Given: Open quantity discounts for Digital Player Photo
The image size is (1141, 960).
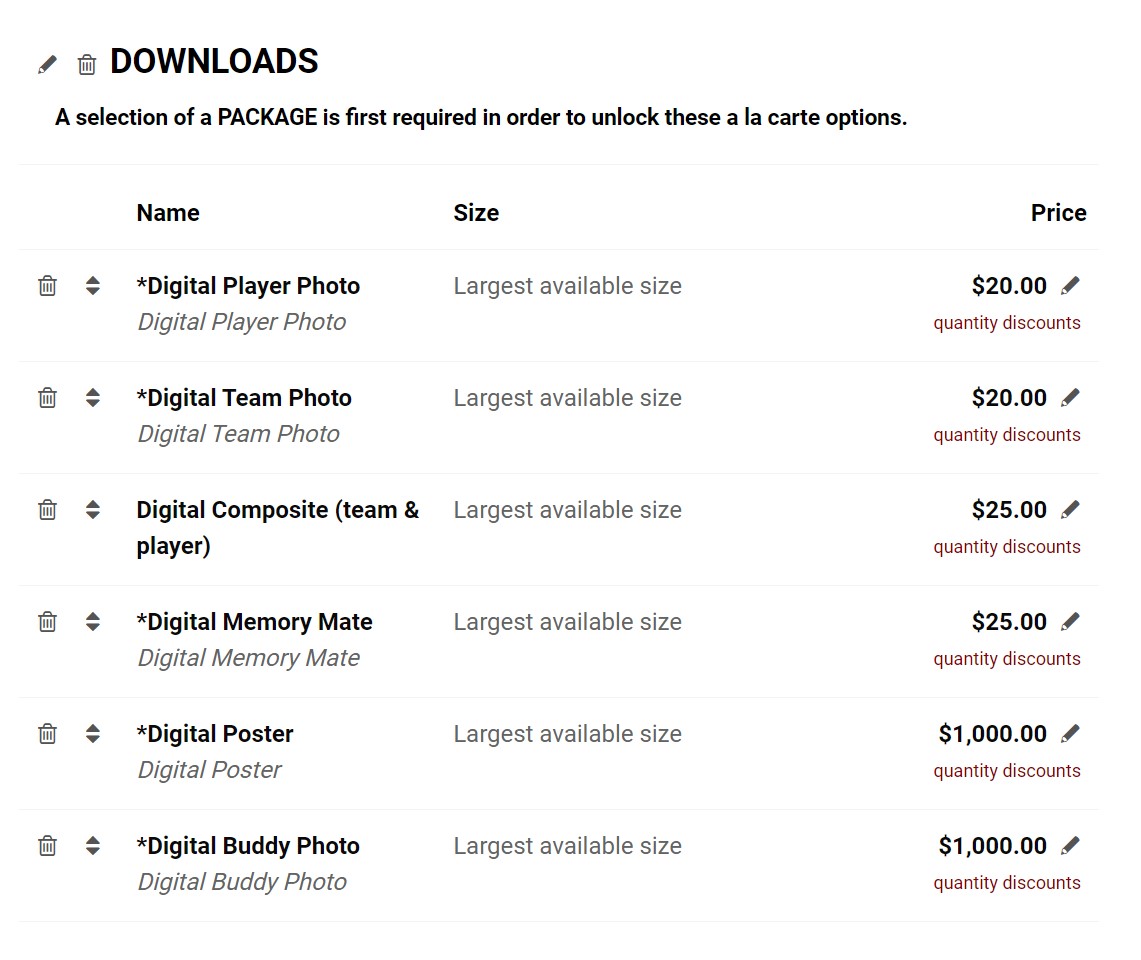Looking at the screenshot, I should point(1007,323).
